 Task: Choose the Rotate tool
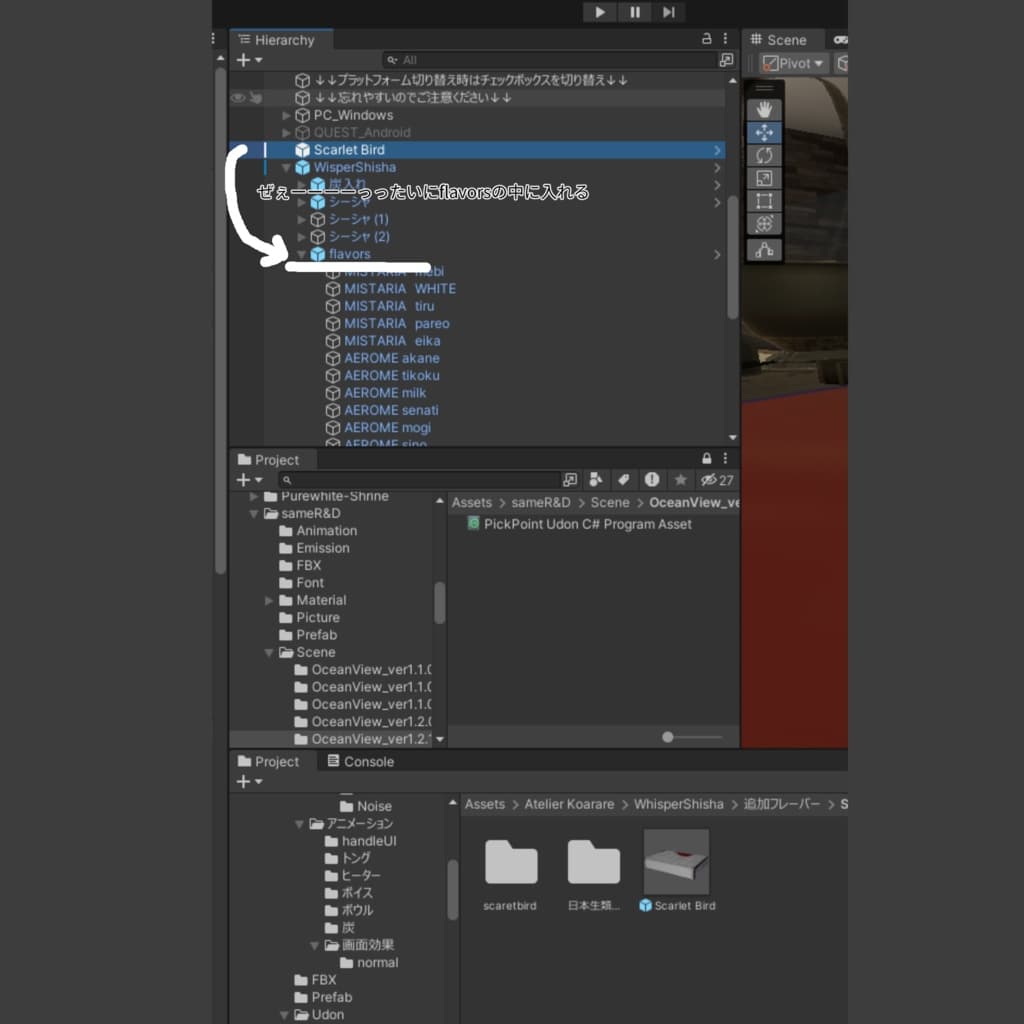(765, 155)
